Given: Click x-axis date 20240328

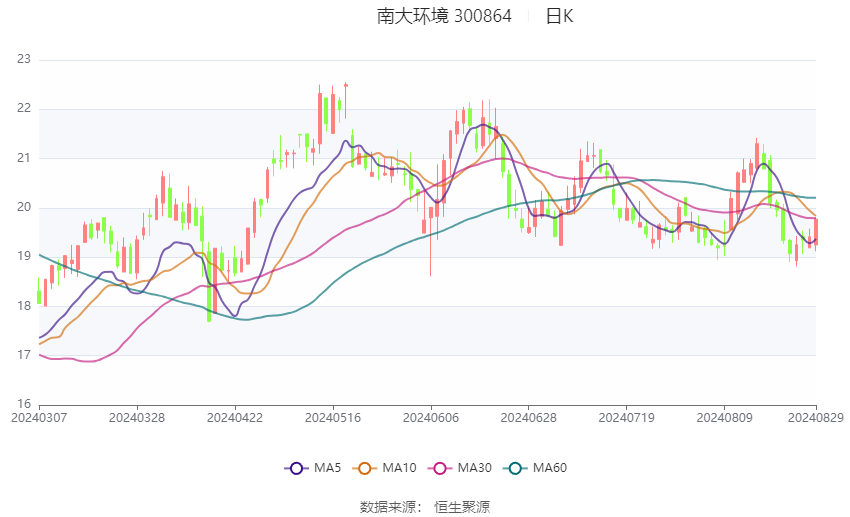Looking at the screenshot, I should pos(137,418).
